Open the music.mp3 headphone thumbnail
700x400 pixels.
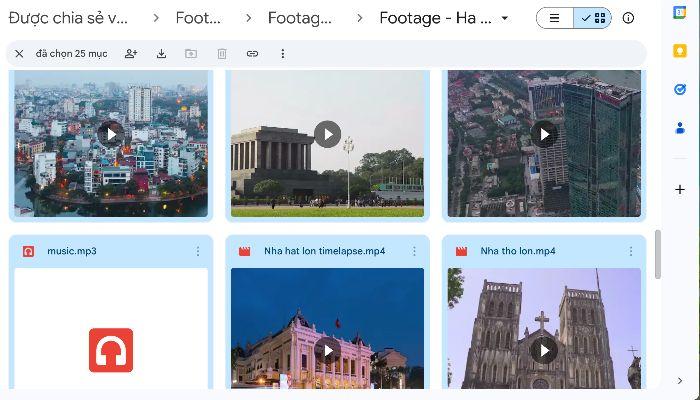click(111, 350)
